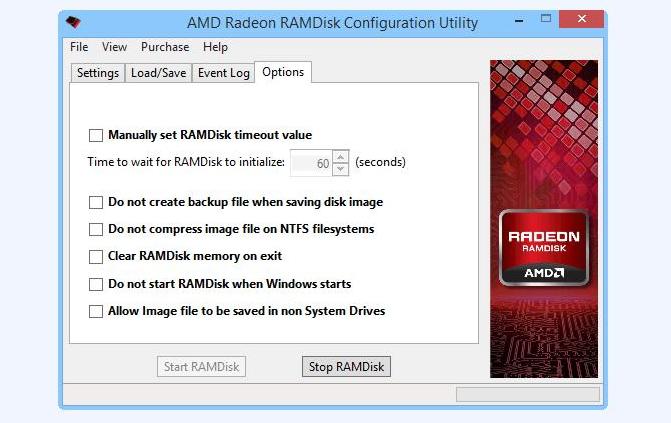Click the Radeon RAMDisk AMD logo badge
Screen dimensions: 671x423
544,248
